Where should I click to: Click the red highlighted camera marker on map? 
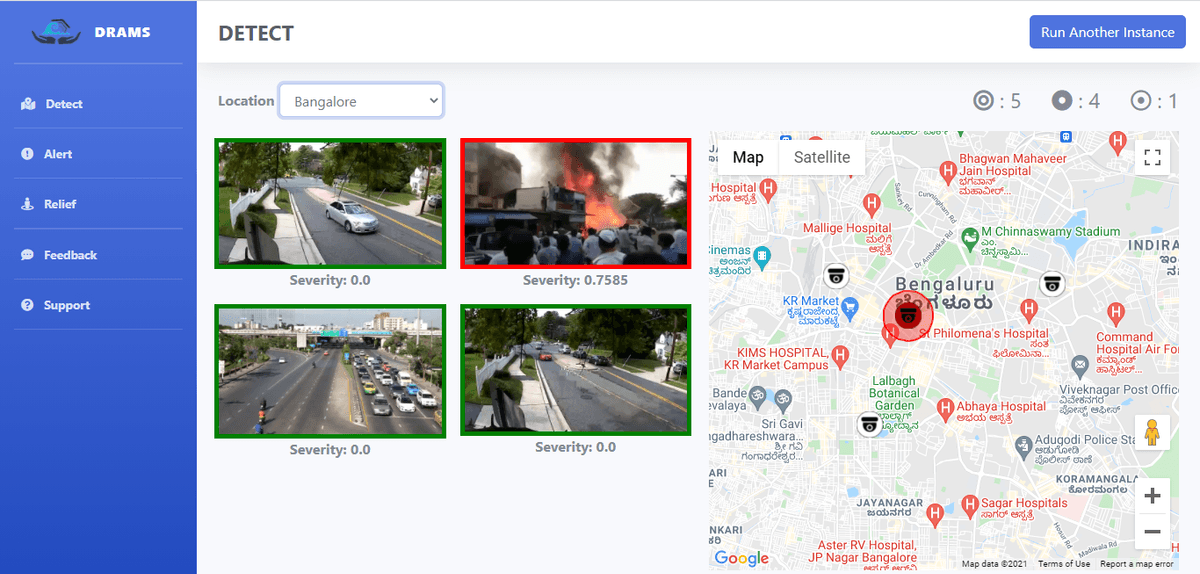(x=908, y=316)
